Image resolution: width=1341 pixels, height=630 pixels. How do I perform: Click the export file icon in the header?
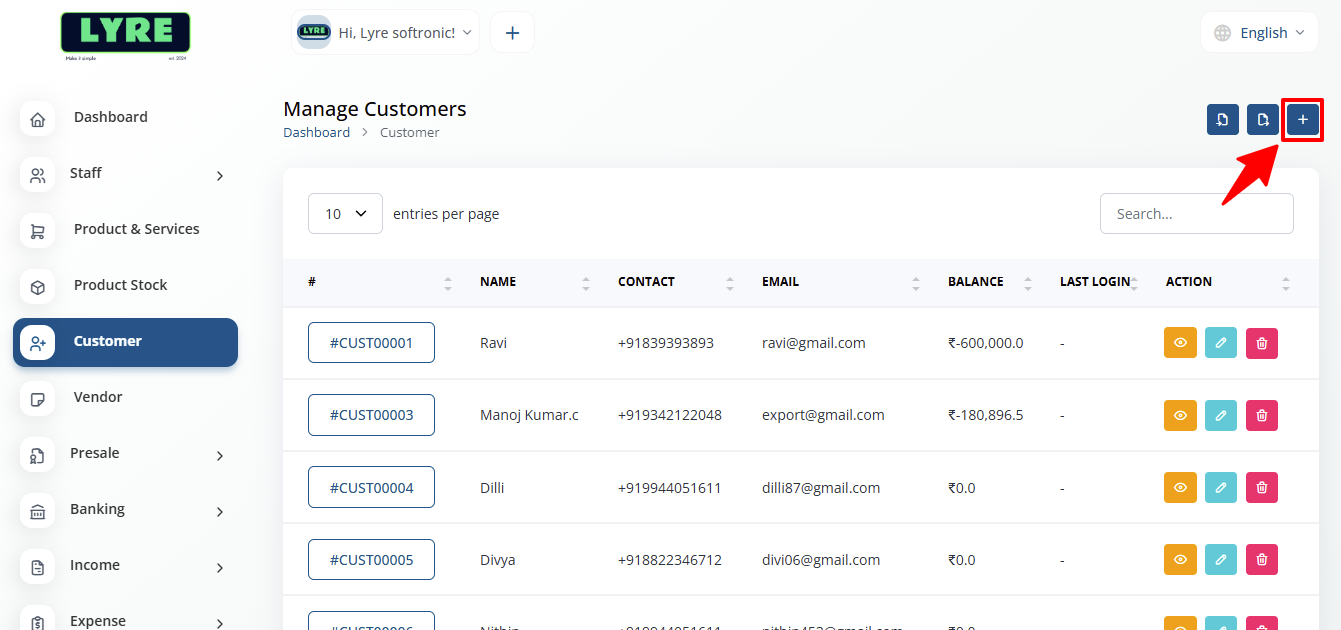pos(1262,119)
